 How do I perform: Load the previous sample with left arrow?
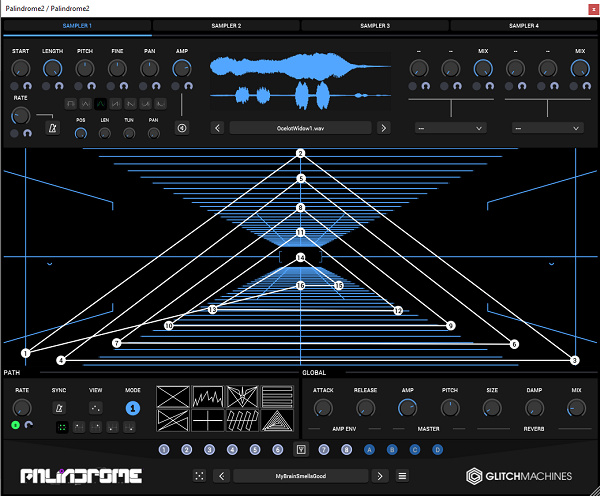(x=217, y=128)
